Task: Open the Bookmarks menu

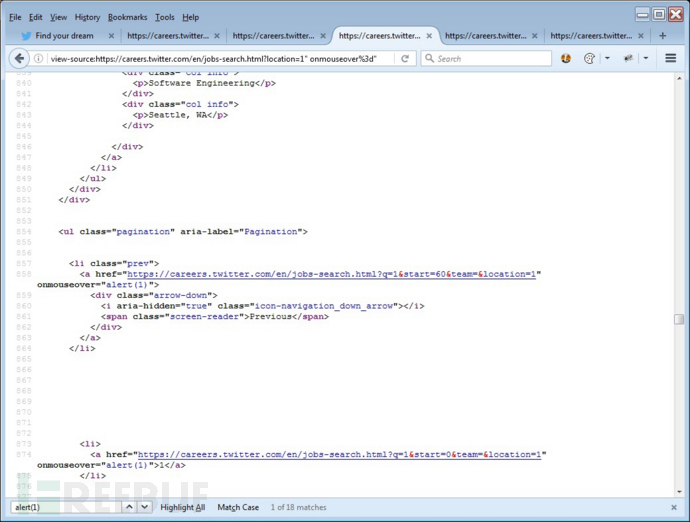Action: [x=128, y=17]
